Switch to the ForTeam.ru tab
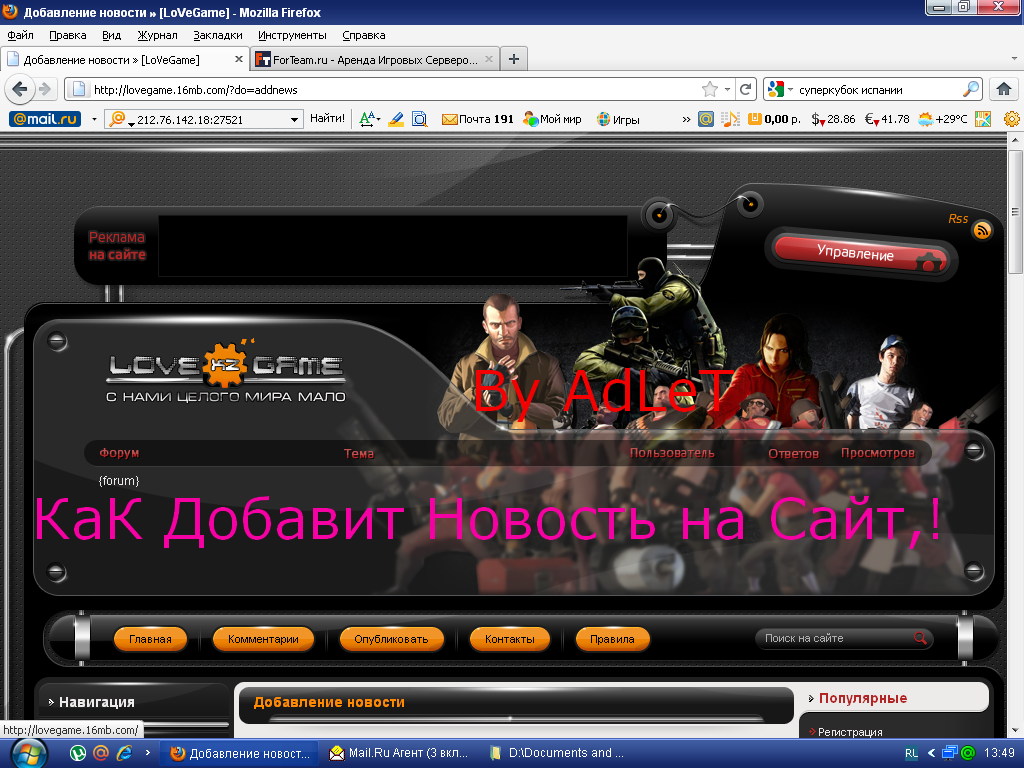This screenshot has height=768, width=1024. [x=376, y=59]
